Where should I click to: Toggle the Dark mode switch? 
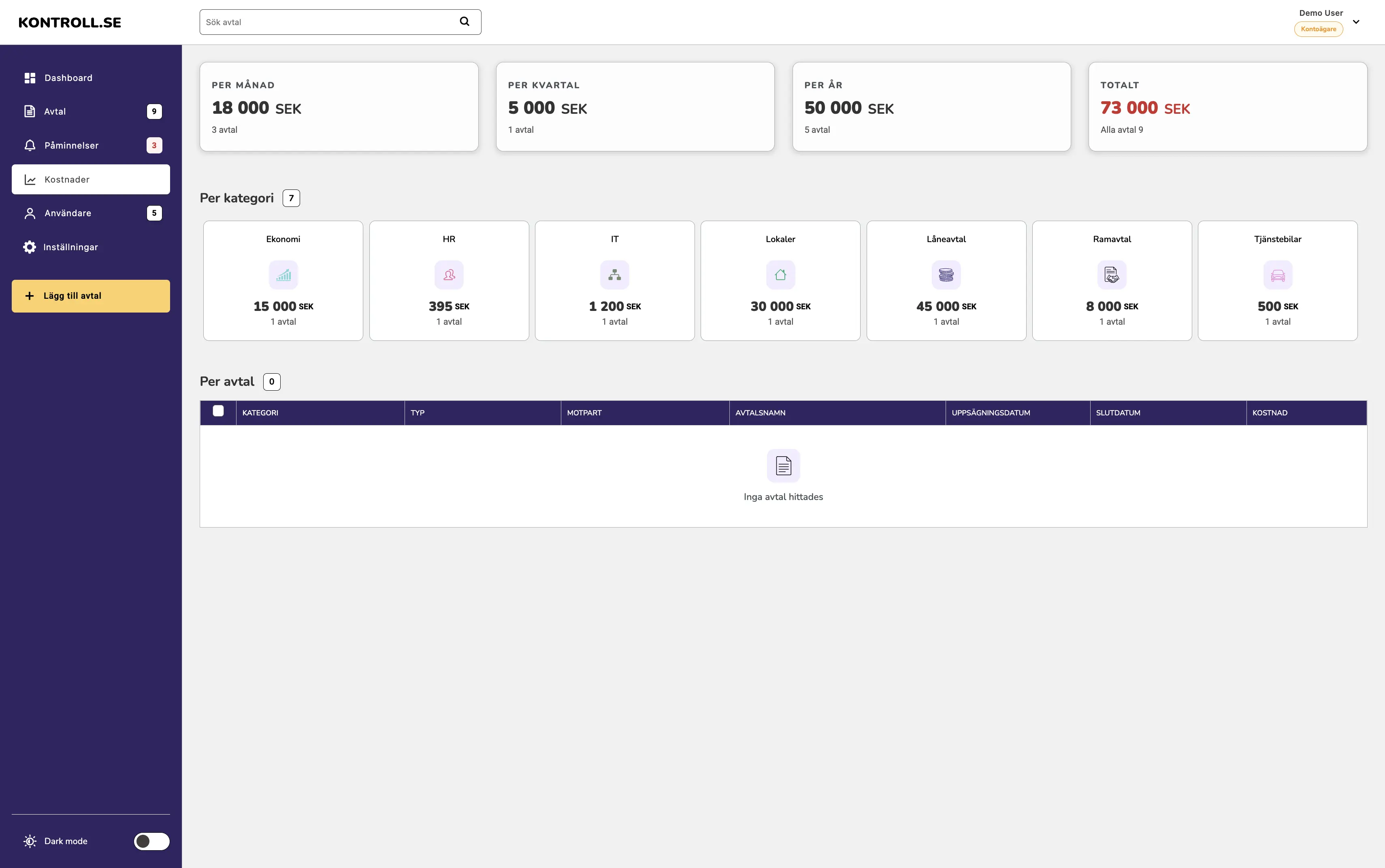[x=151, y=841]
